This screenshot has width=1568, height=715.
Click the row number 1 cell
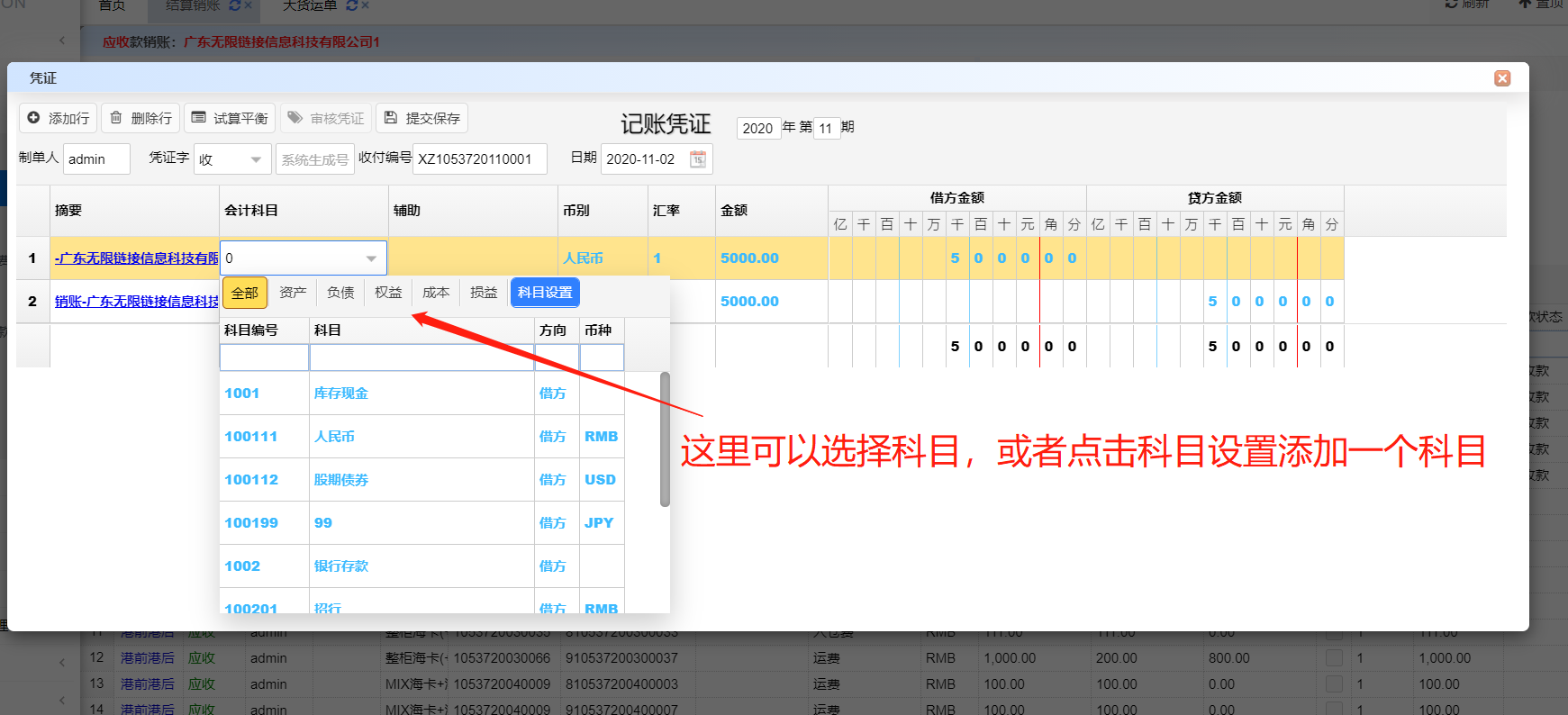coord(32,258)
